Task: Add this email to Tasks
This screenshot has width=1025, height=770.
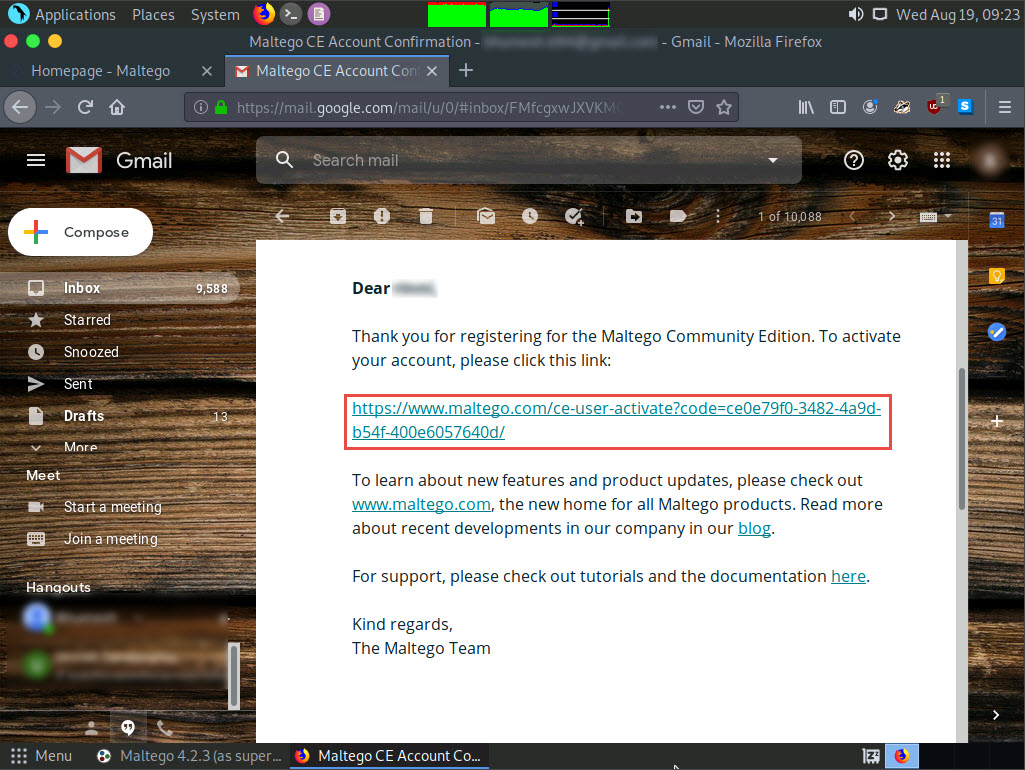Action: [x=574, y=216]
